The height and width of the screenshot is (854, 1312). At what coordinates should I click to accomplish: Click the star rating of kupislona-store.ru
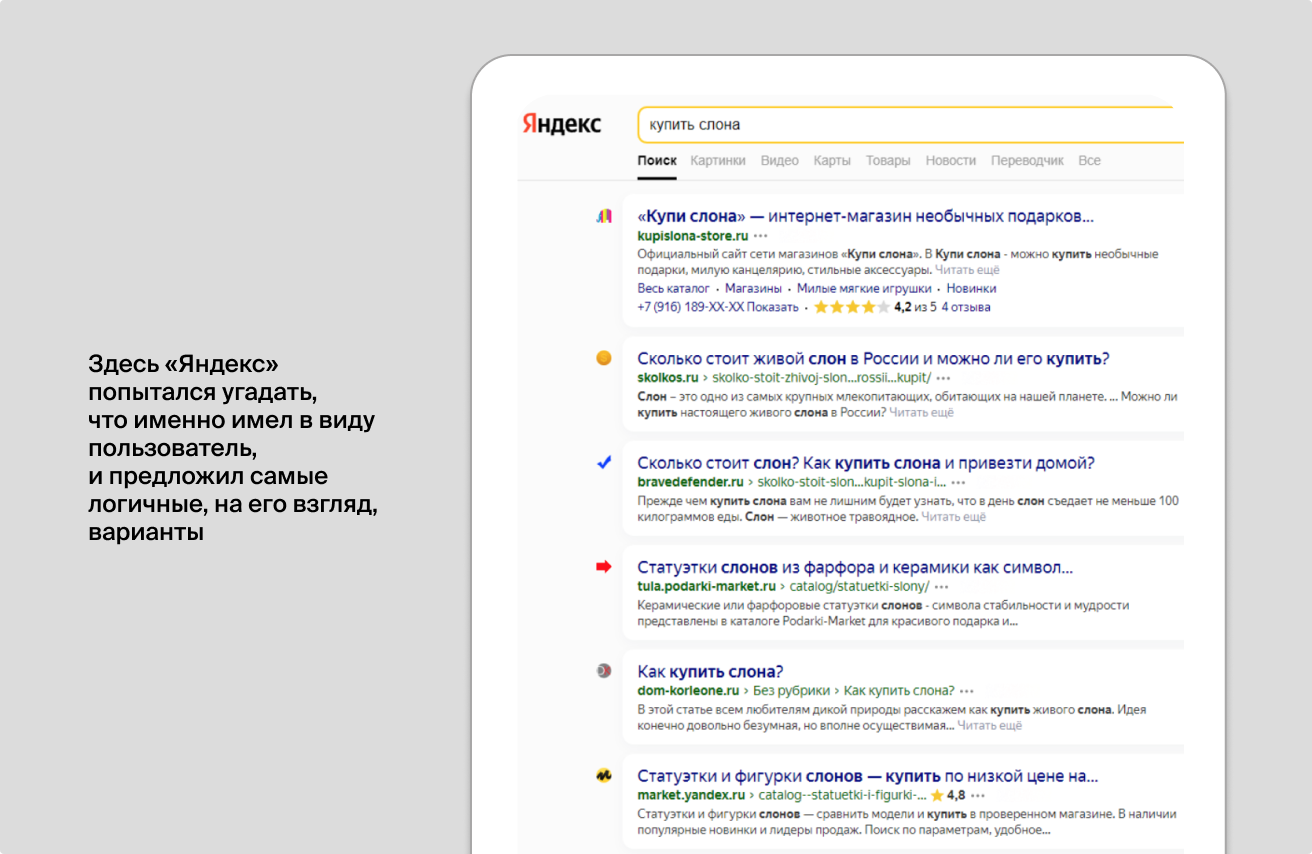[852, 307]
